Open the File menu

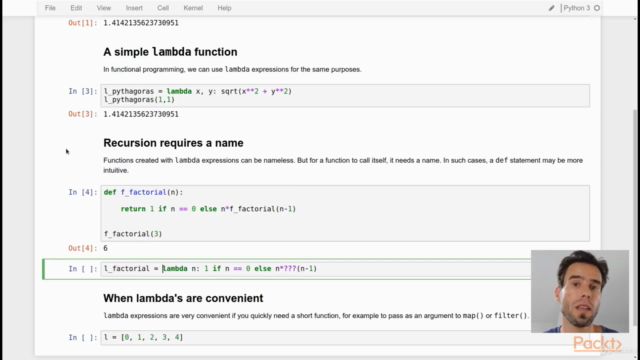pos(50,8)
